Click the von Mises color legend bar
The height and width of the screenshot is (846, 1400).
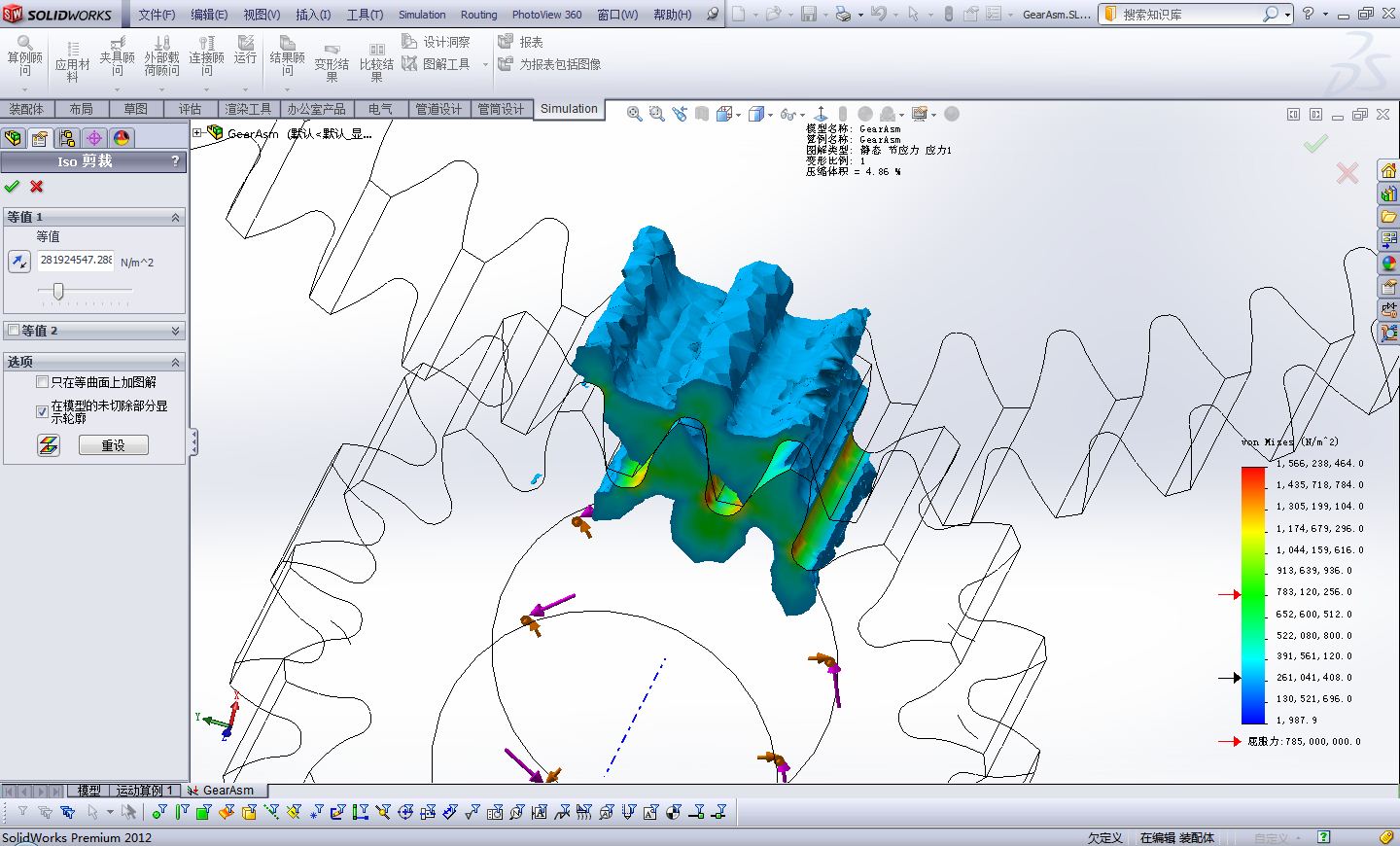click(x=1253, y=595)
